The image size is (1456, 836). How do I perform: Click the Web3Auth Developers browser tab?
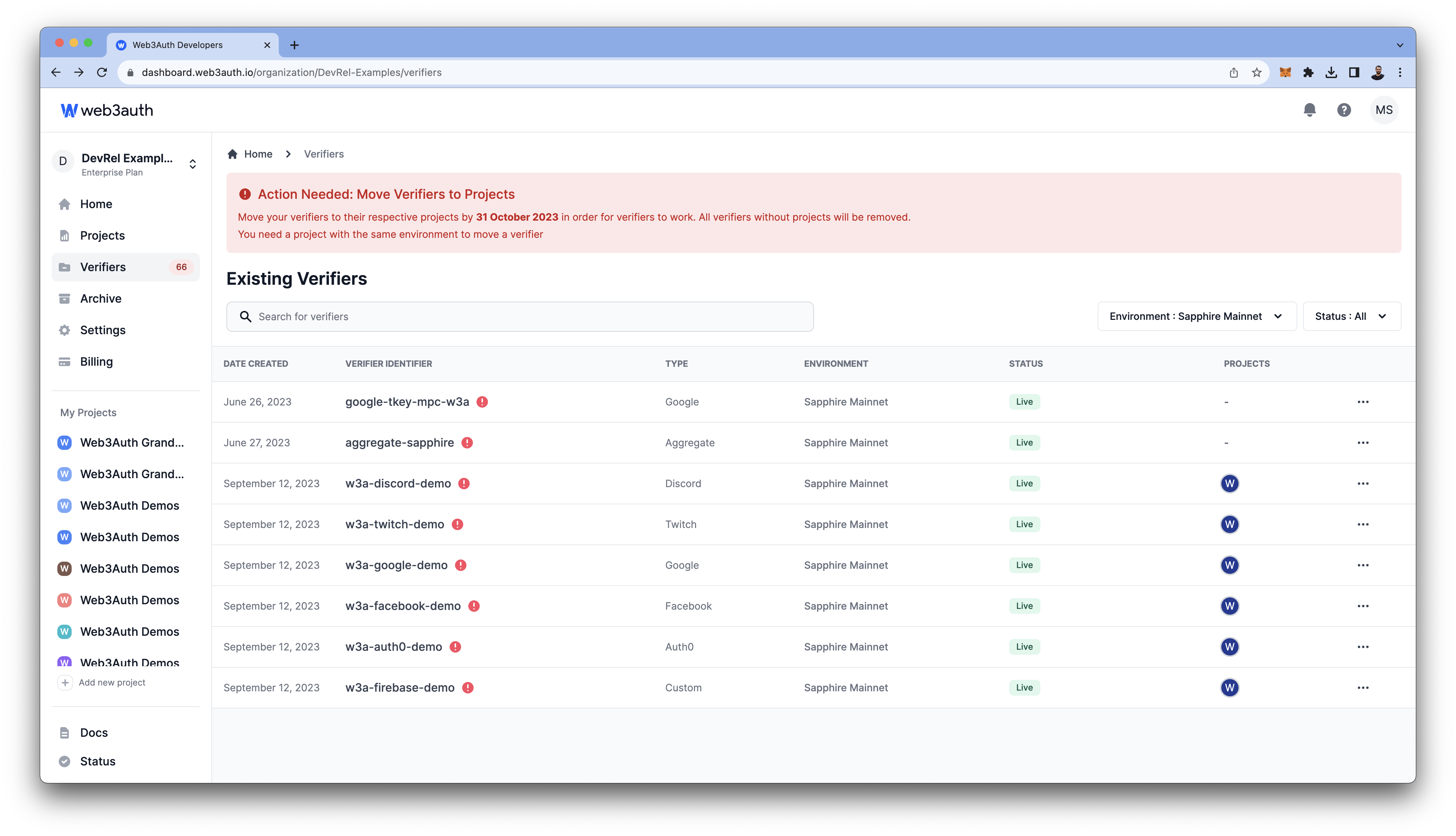point(192,45)
